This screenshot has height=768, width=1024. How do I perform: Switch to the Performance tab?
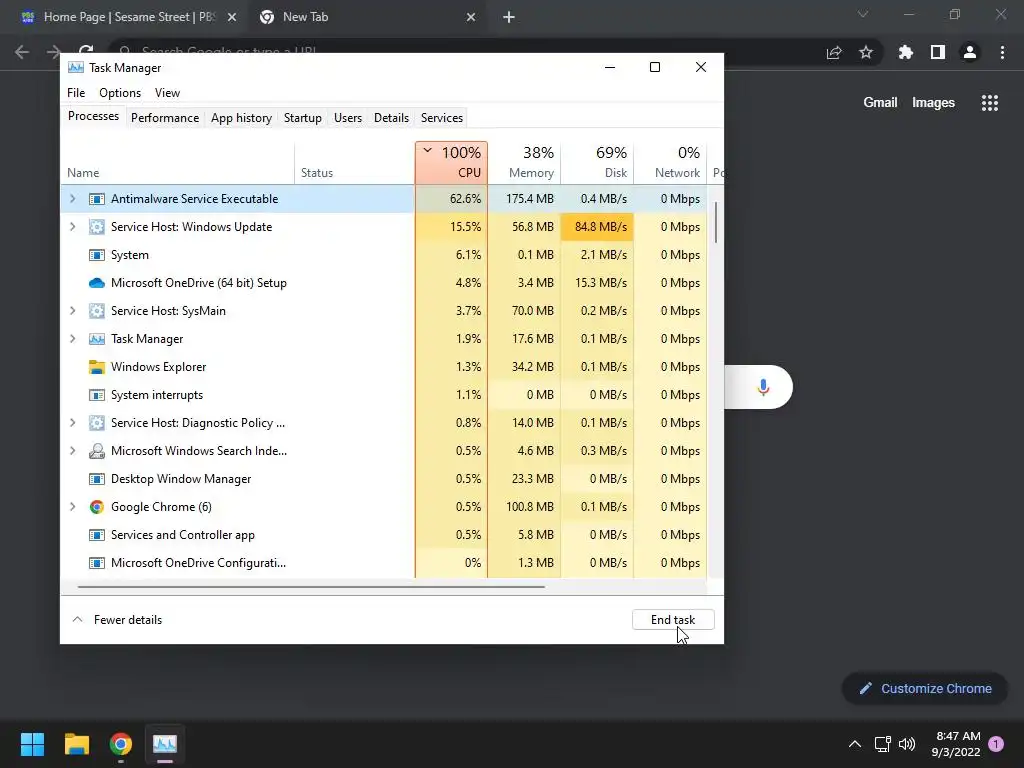pos(165,118)
